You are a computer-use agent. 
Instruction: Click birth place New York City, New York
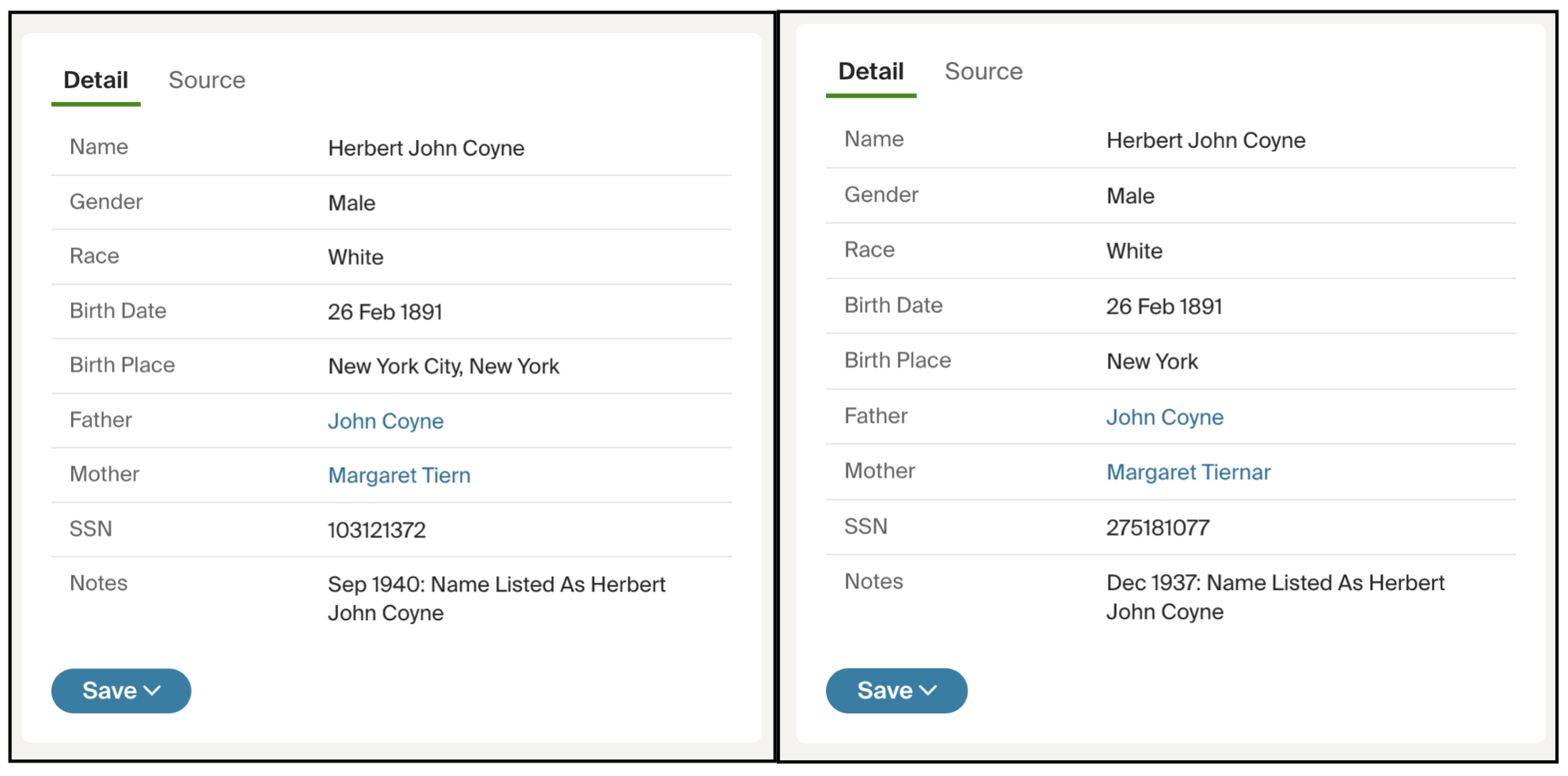[443, 366]
